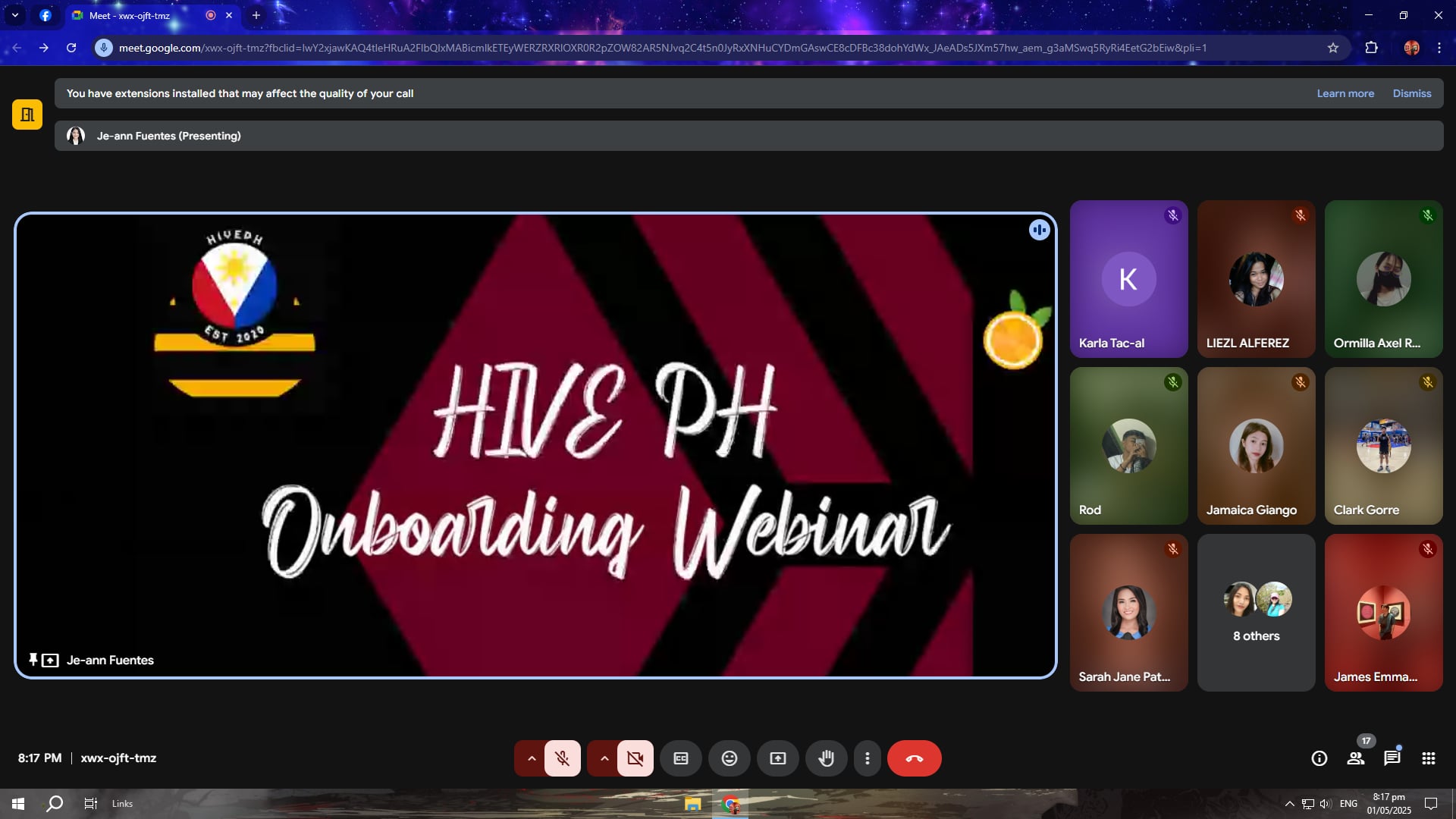Open the people panel showing 17 participants
The image size is (1456, 819).
click(x=1356, y=758)
